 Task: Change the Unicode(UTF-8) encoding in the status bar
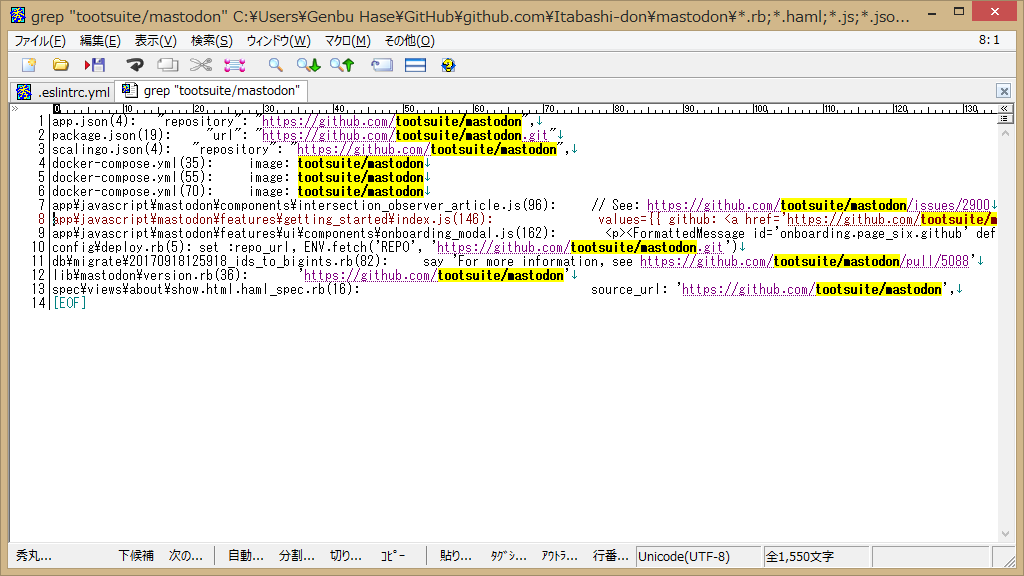[684, 556]
